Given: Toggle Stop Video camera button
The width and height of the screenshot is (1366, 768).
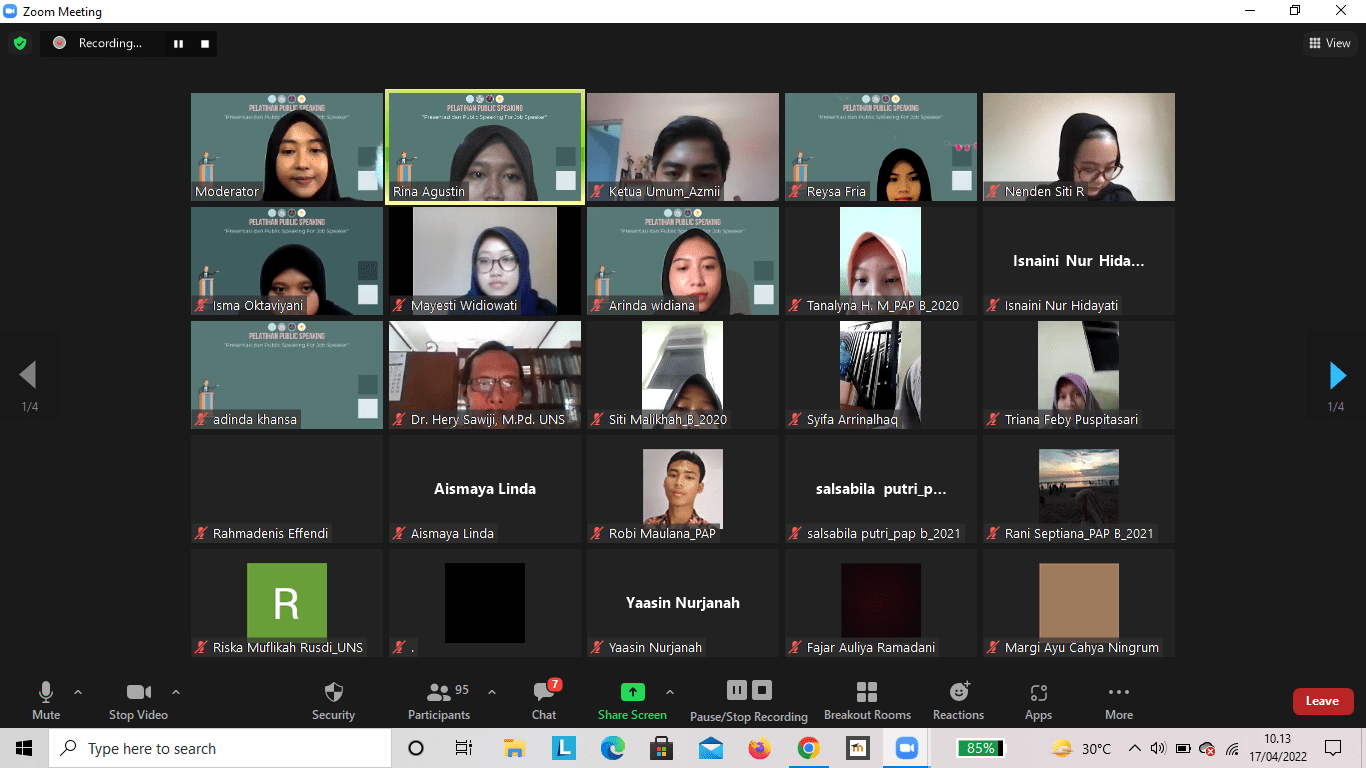Looking at the screenshot, I should coord(138,692).
